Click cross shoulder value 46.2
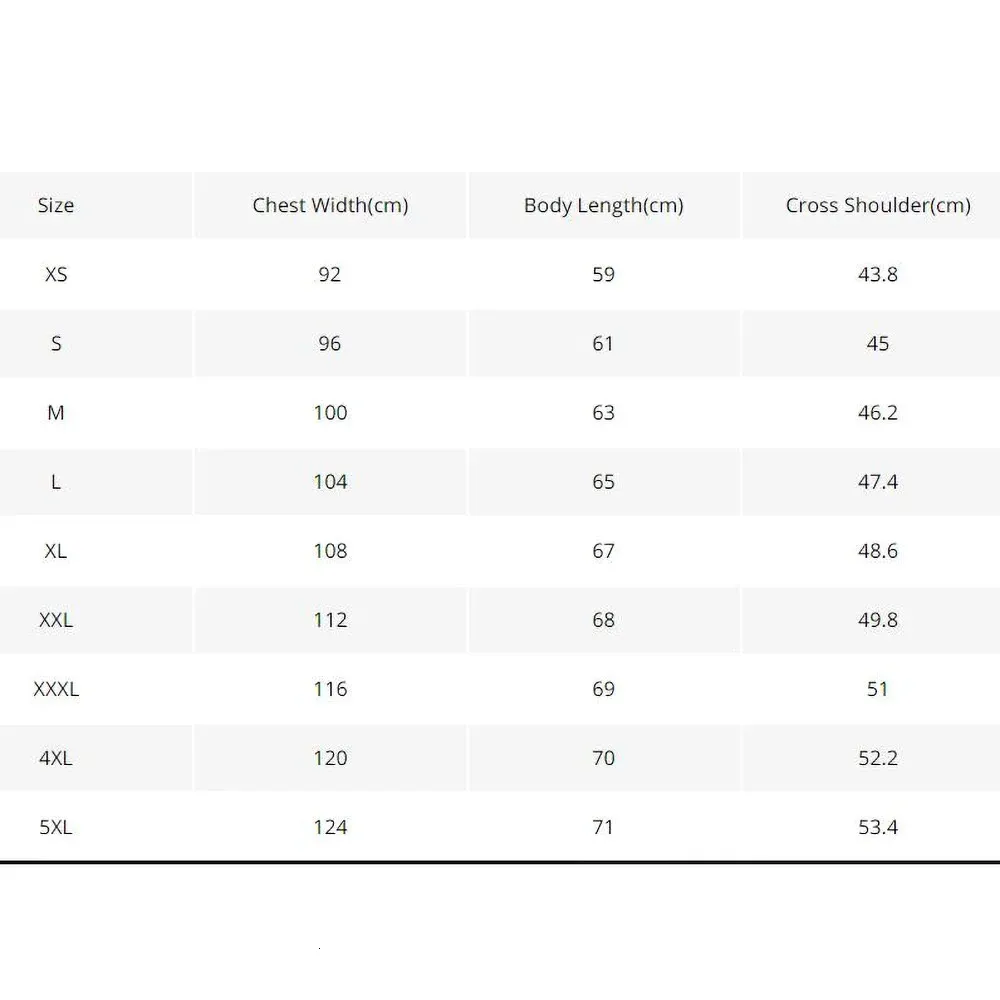1000x1000 pixels. 877,412
